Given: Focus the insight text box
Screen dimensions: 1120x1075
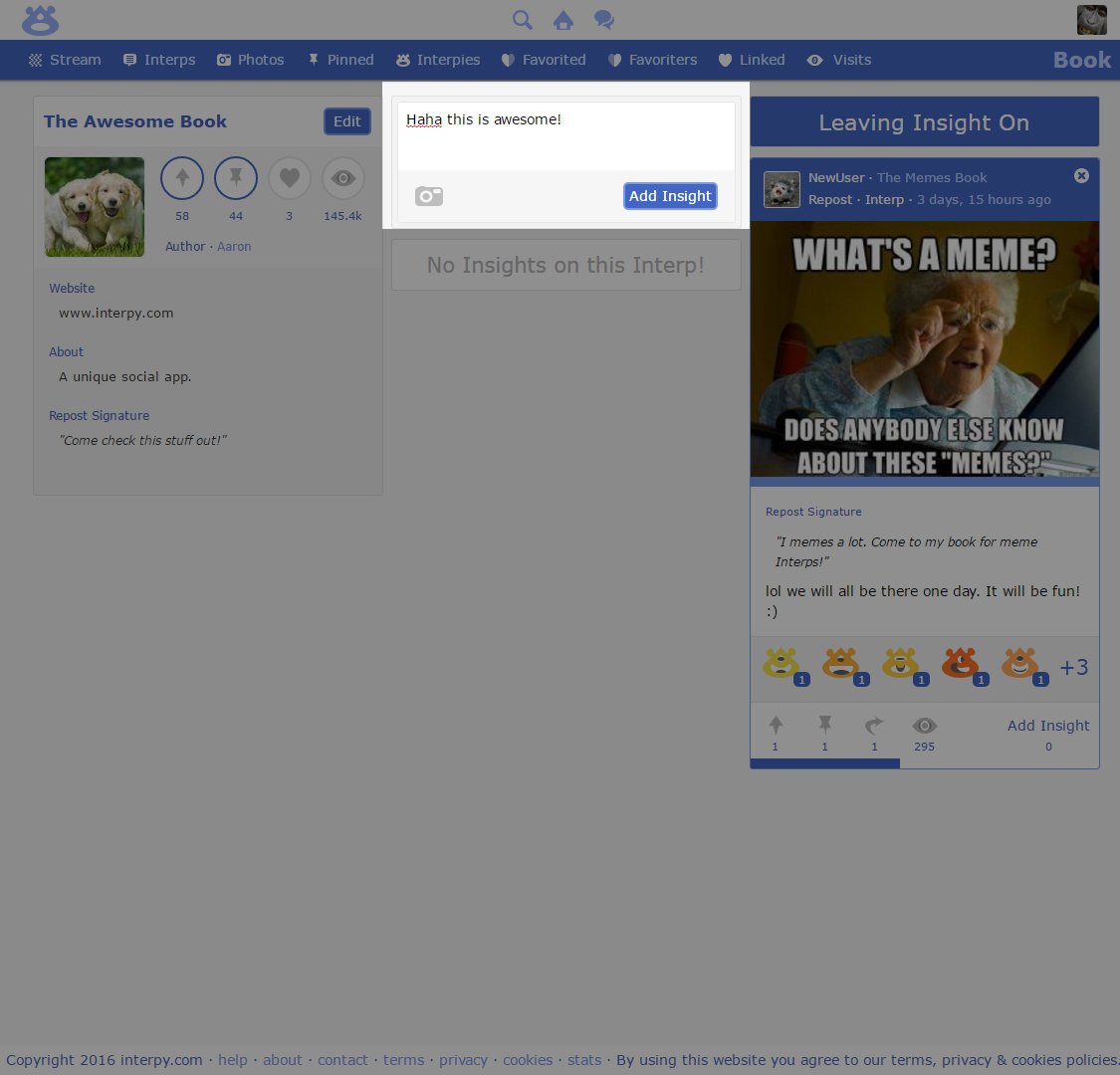Looking at the screenshot, I should (565, 136).
